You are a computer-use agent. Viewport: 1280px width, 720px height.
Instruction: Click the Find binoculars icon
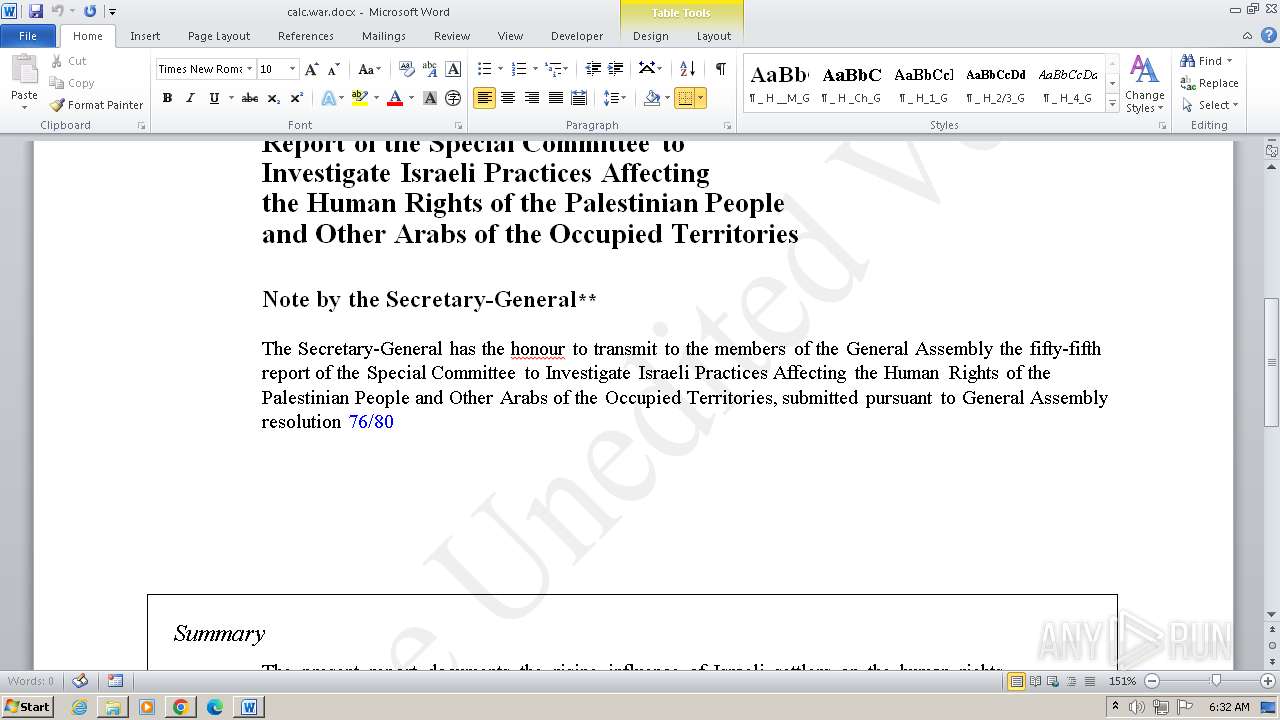tap(1188, 61)
